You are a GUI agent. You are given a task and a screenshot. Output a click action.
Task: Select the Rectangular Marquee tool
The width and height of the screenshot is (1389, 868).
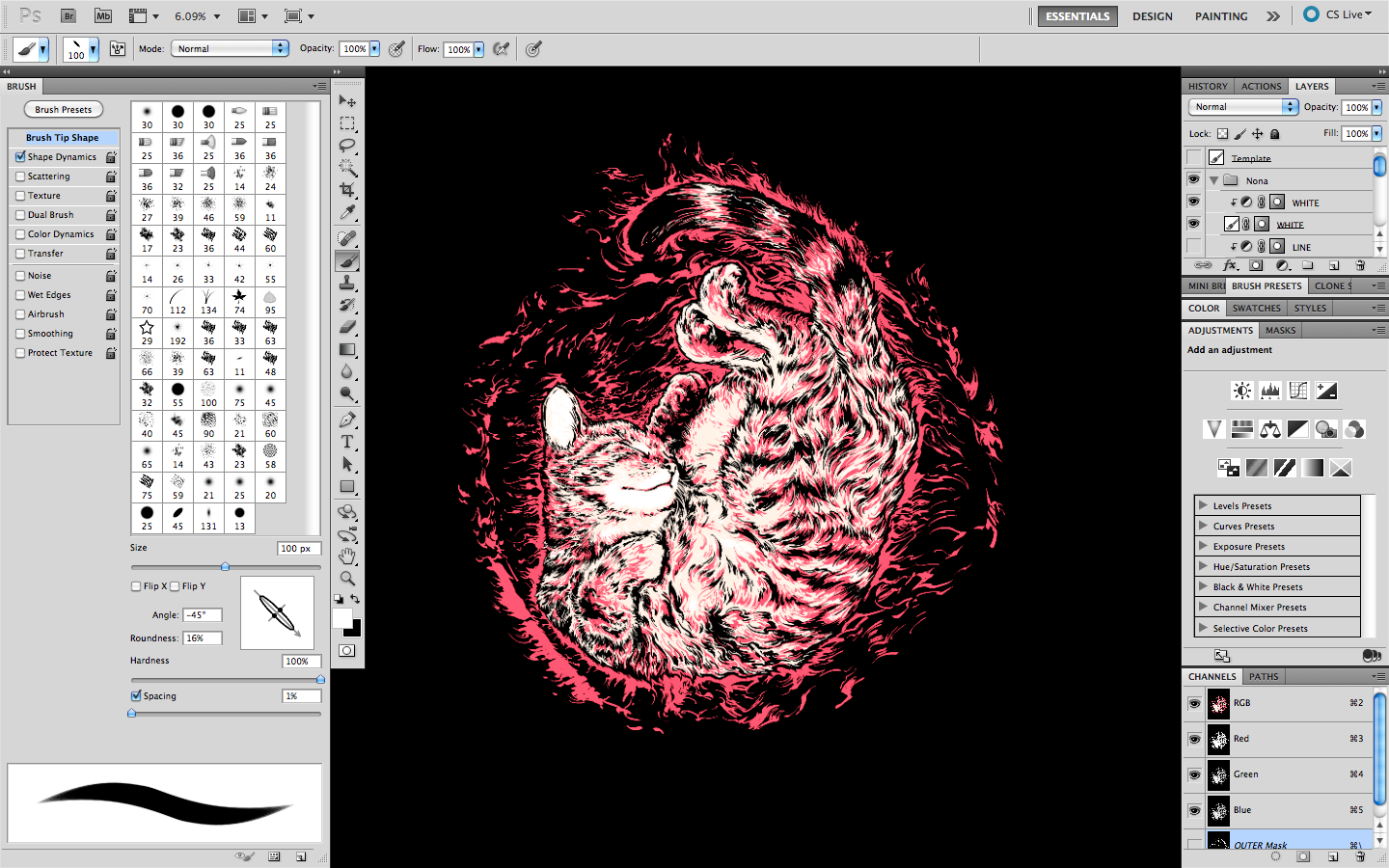click(x=347, y=123)
